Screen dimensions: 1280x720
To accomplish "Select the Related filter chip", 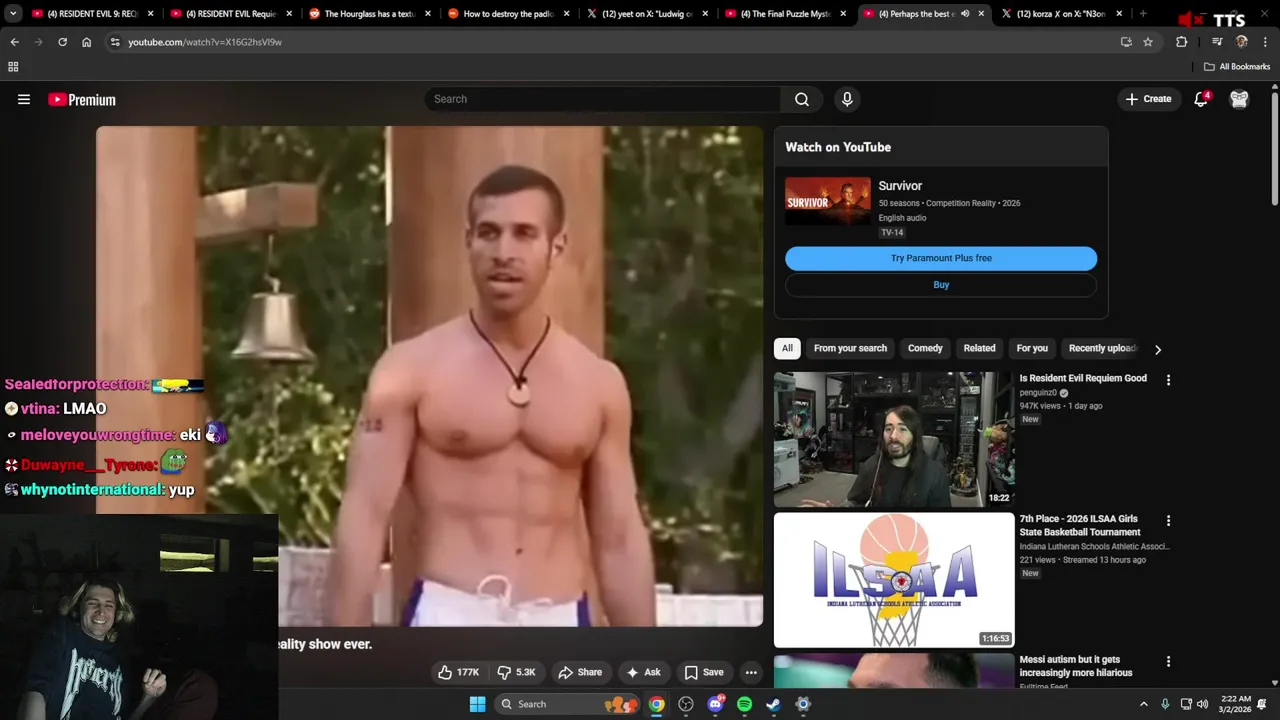I will click(x=979, y=348).
